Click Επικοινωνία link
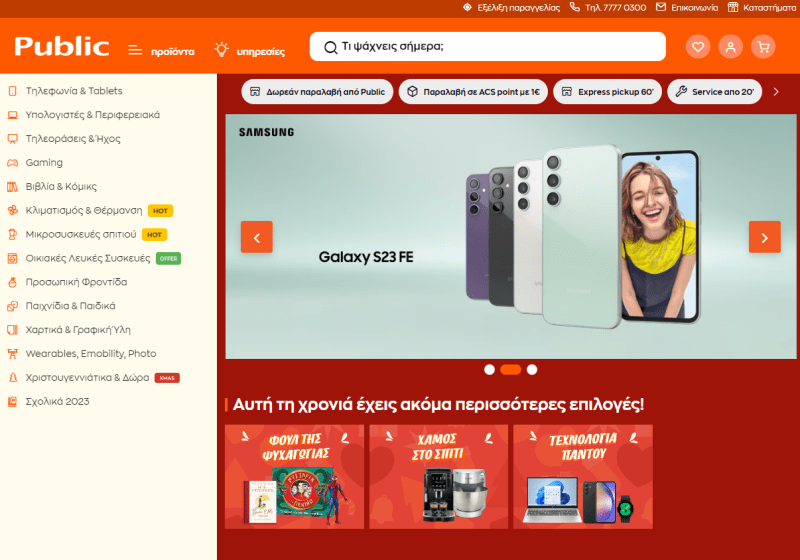800x560 pixels. 694,8
